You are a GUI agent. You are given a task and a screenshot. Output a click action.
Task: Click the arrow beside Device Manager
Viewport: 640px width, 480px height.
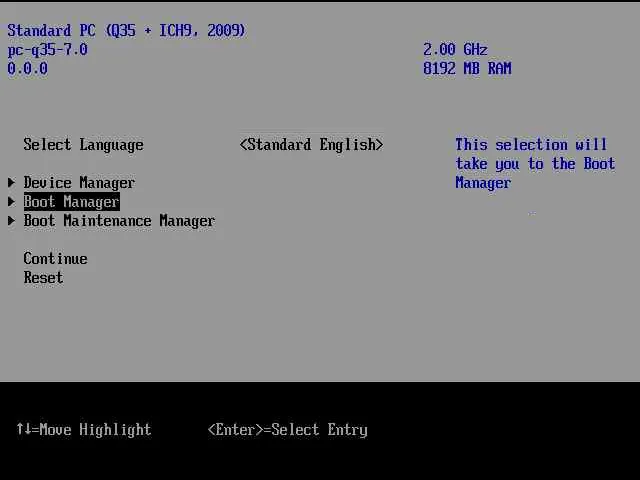point(11,182)
